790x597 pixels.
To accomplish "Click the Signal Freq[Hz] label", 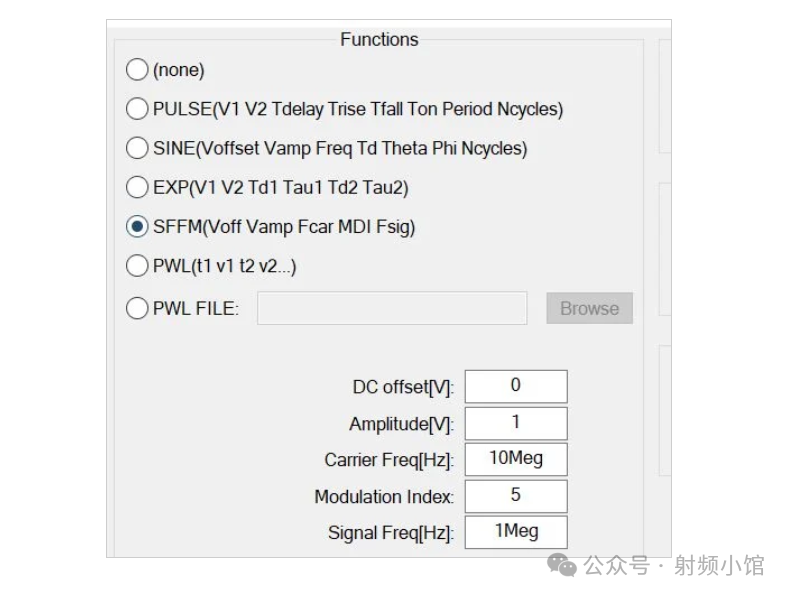I will pos(390,534).
